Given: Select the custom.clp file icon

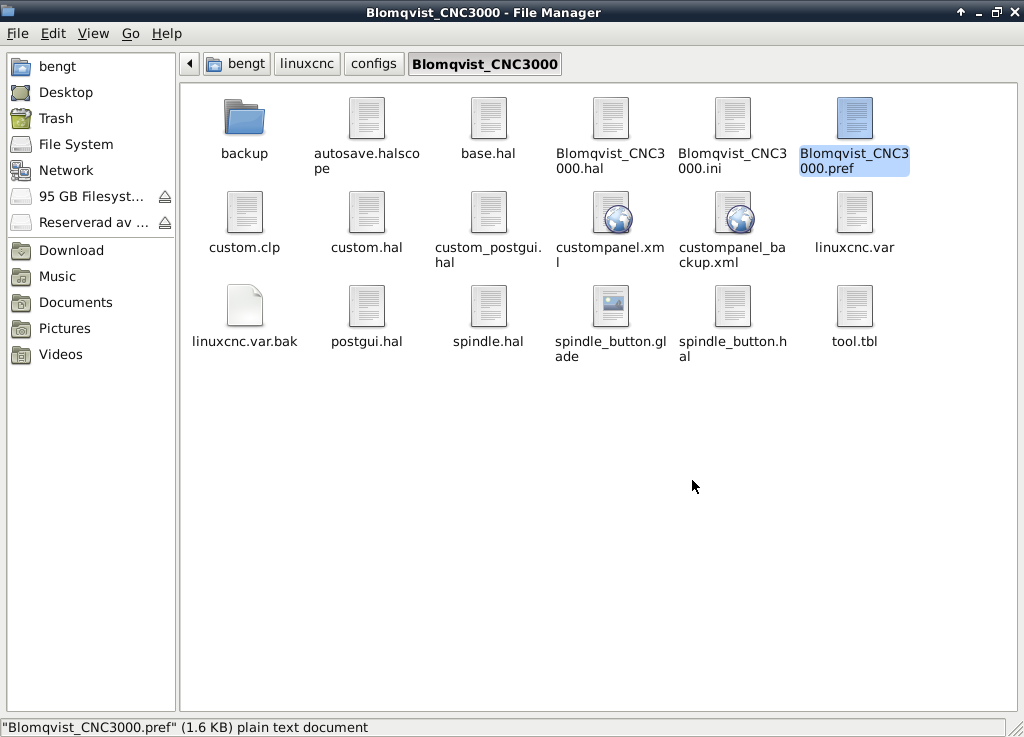Looking at the screenshot, I should point(244,212).
